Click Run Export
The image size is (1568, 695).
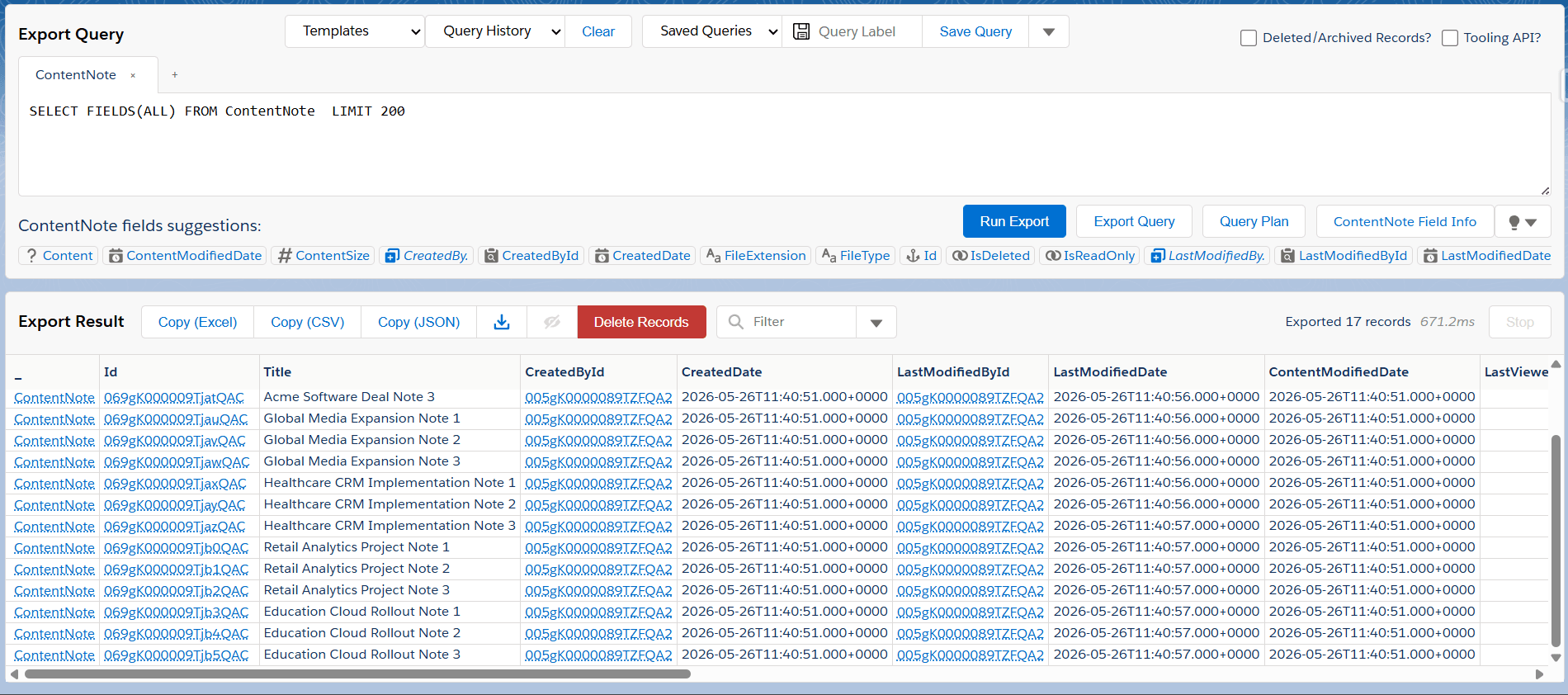click(x=1014, y=221)
